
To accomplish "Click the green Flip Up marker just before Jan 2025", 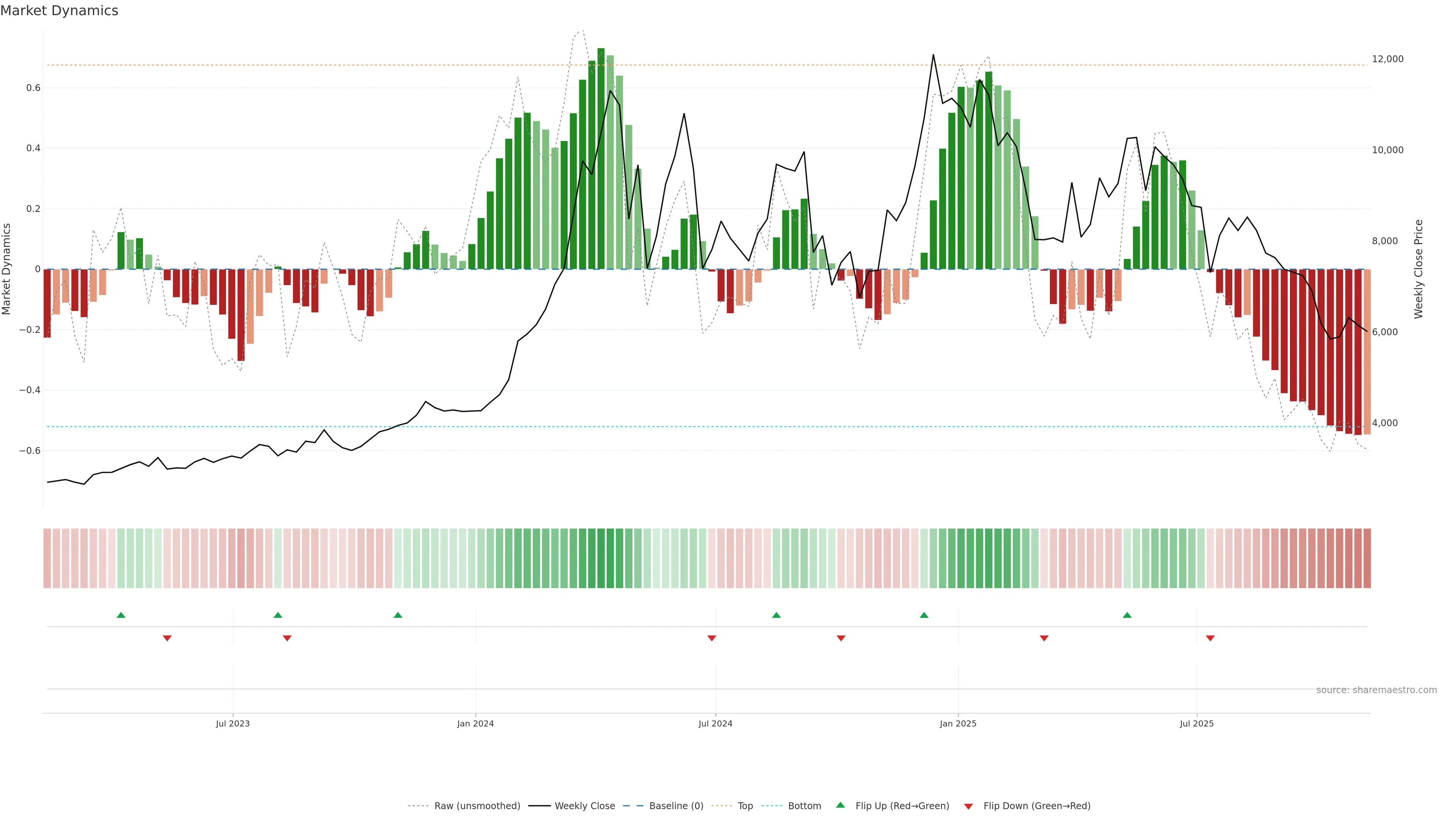I will coord(924,615).
